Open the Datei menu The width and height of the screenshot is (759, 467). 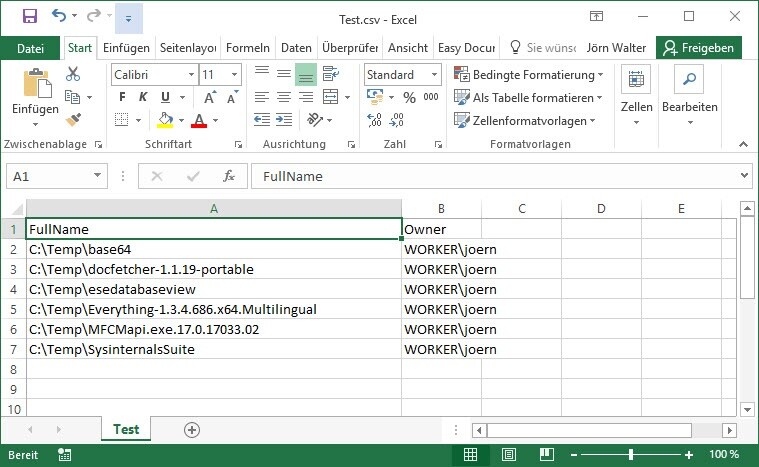pyautogui.click(x=31, y=47)
